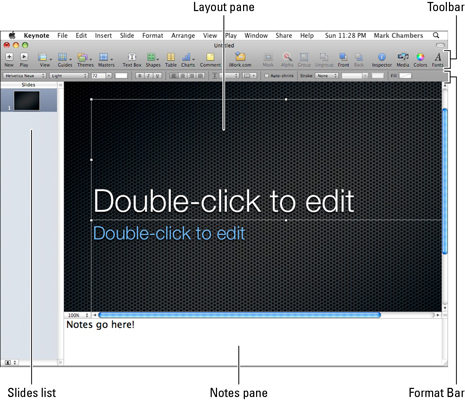Click the stroke color well
Viewport: 465px width, 400px height.
(x=378, y=76)
